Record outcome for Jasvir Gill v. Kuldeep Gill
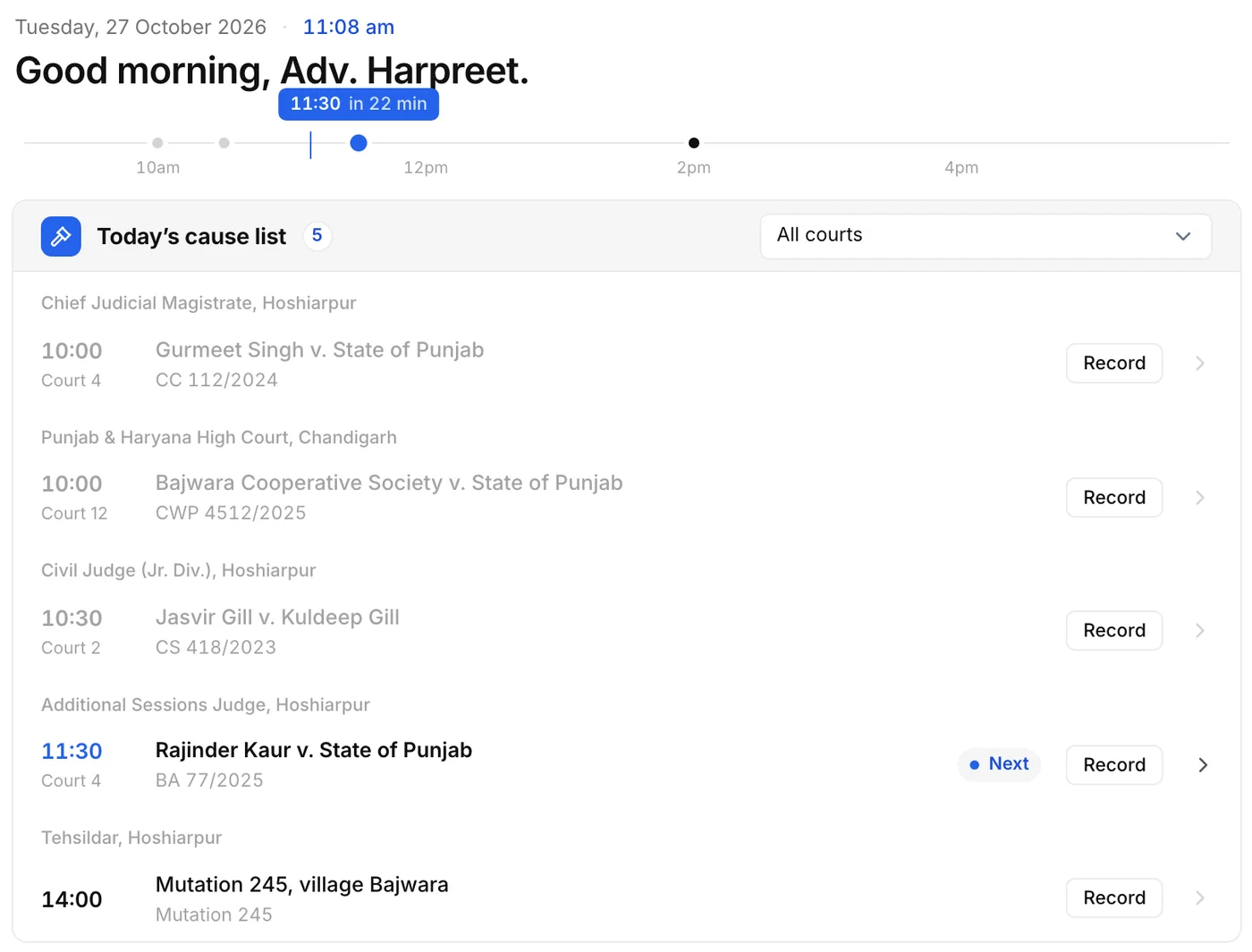The height and width of the screenshot is (952, 1252). pos(1114,630)
